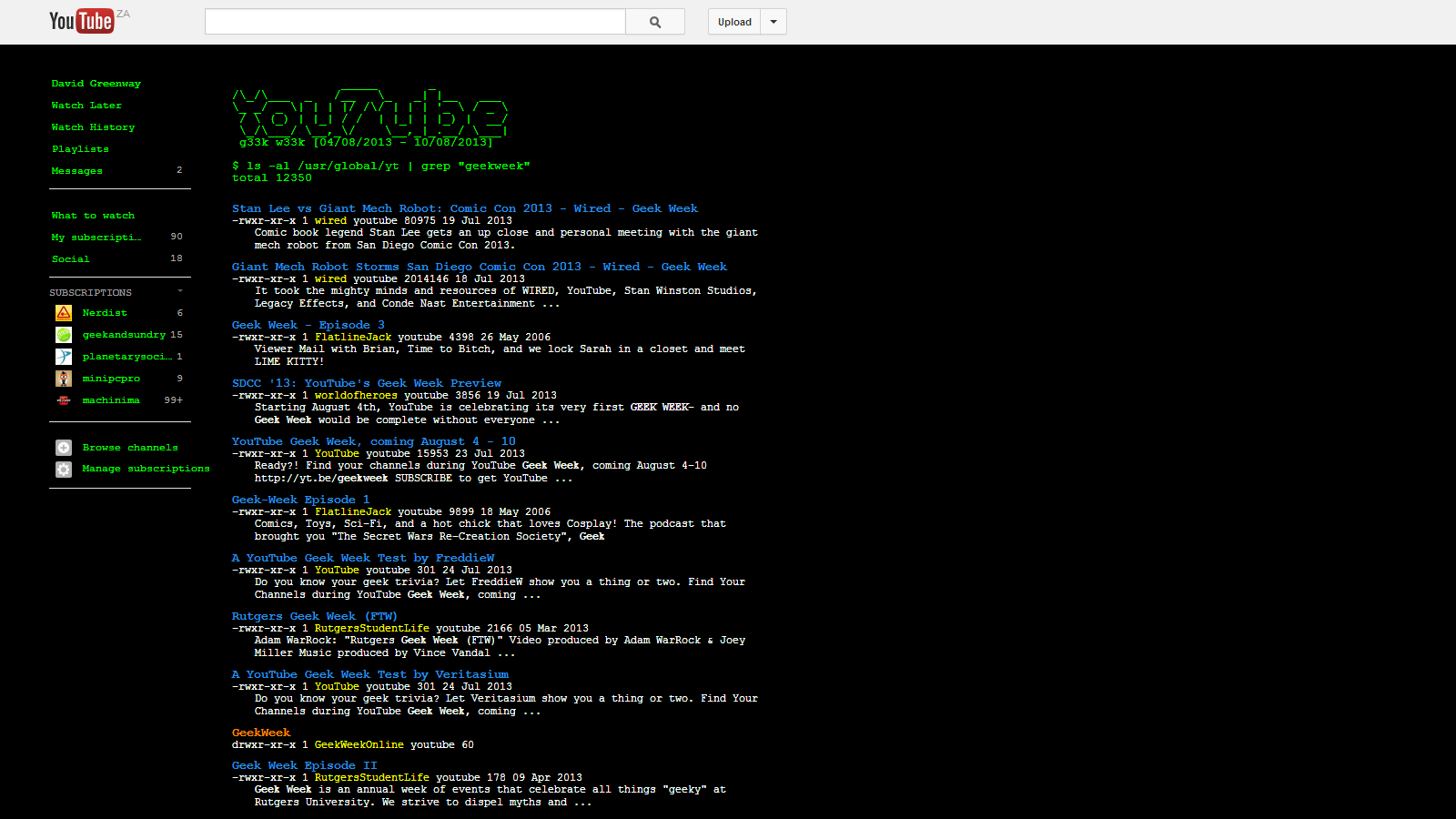Click the Browse channels plus icon
This screenshot has width=1456, height=819.
click(x=64, y=448)
